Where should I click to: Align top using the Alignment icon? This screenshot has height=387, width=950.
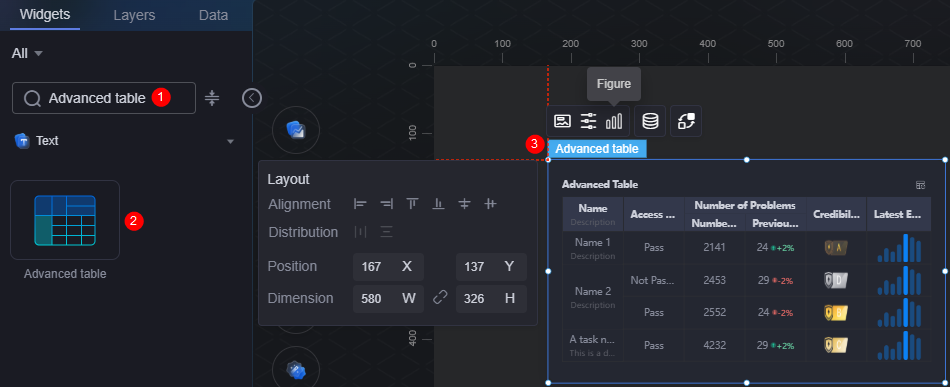click(413, 204)
